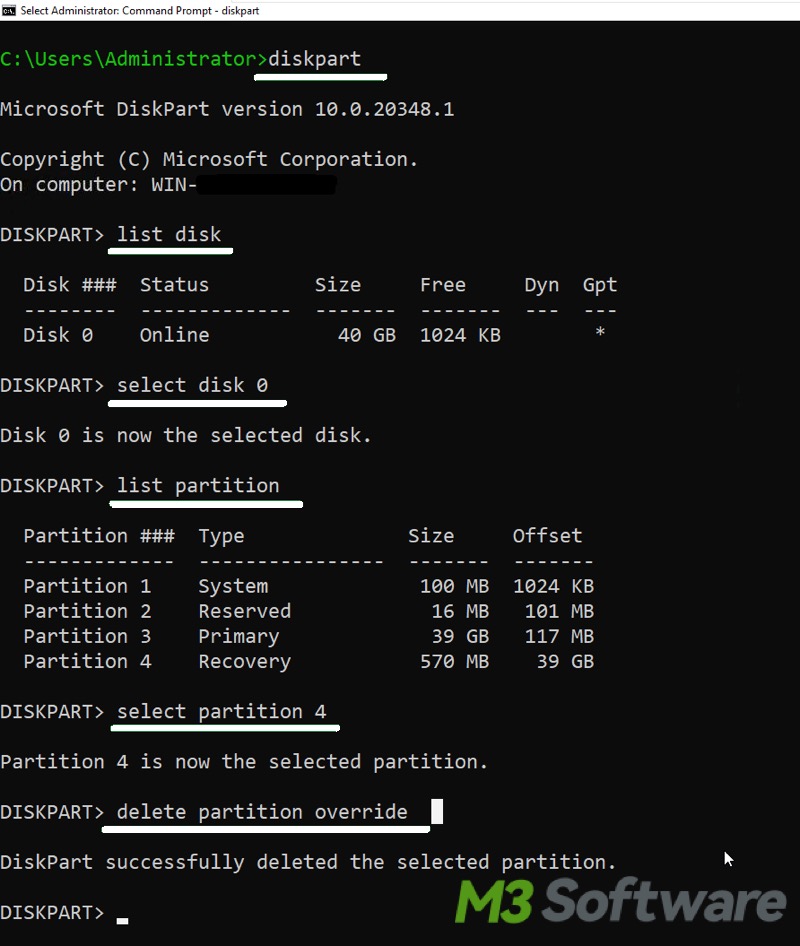Screen dimensions: 800x946
Task: Click the 'Recovery' partition type
Action: 244,661
